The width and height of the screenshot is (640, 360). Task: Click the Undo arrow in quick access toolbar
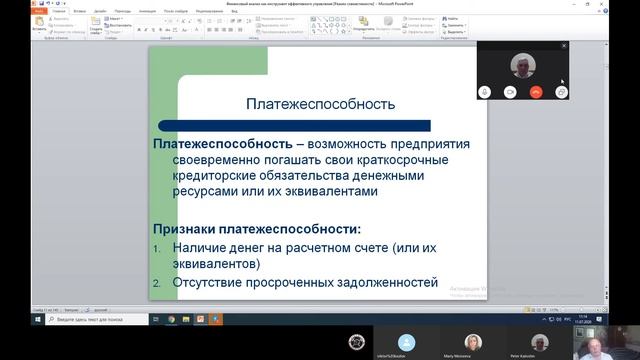[48, 3]
